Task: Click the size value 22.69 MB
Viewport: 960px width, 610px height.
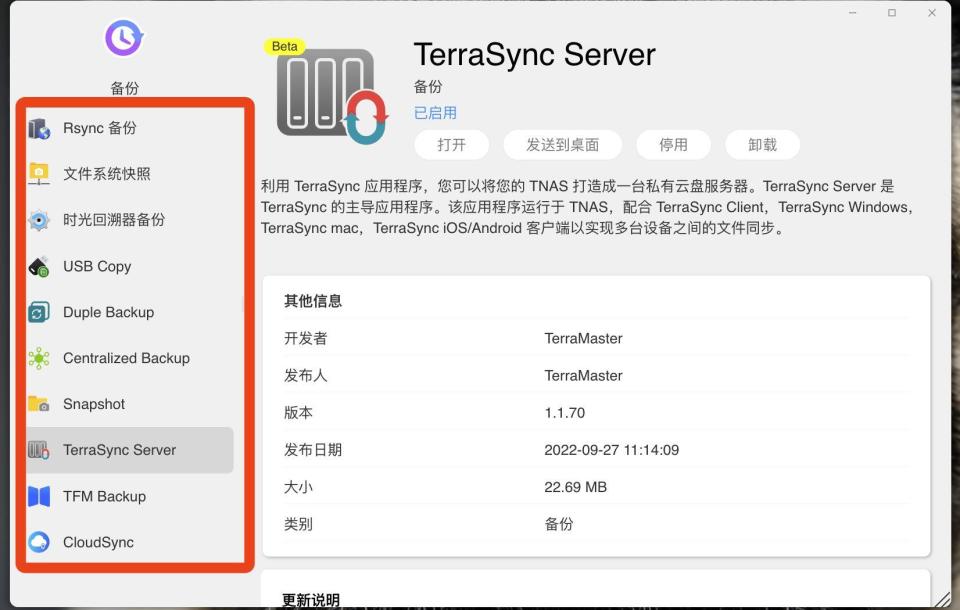Action: coord(576,488)
